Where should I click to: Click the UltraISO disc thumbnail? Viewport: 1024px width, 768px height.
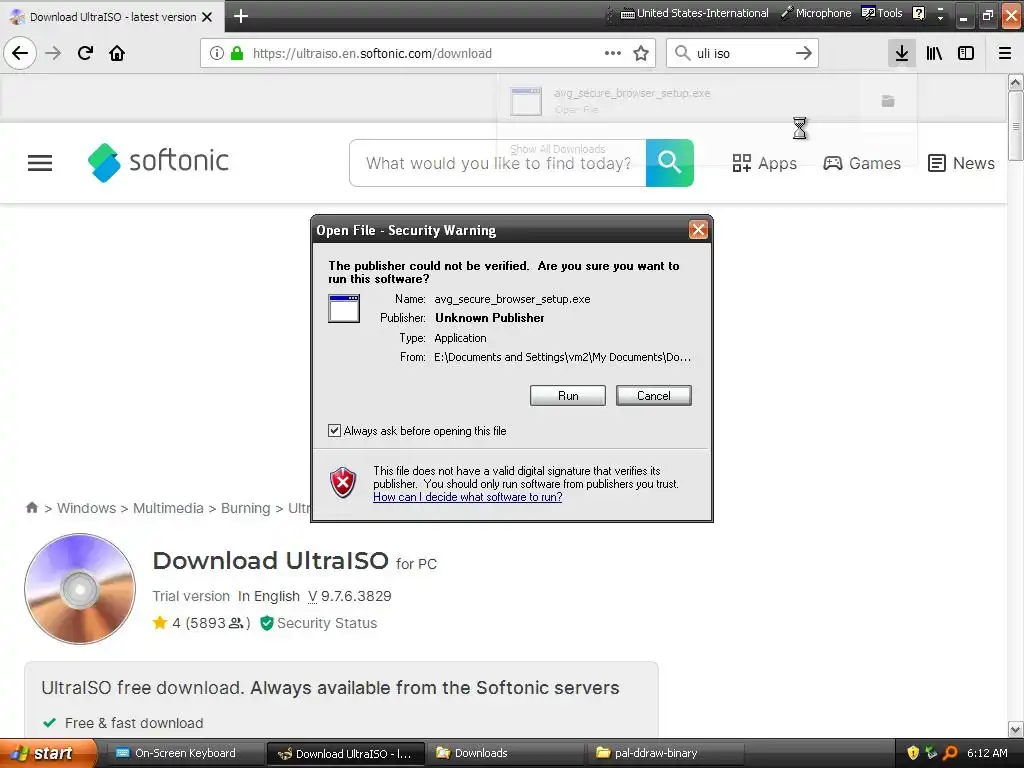tap(80, 589)
